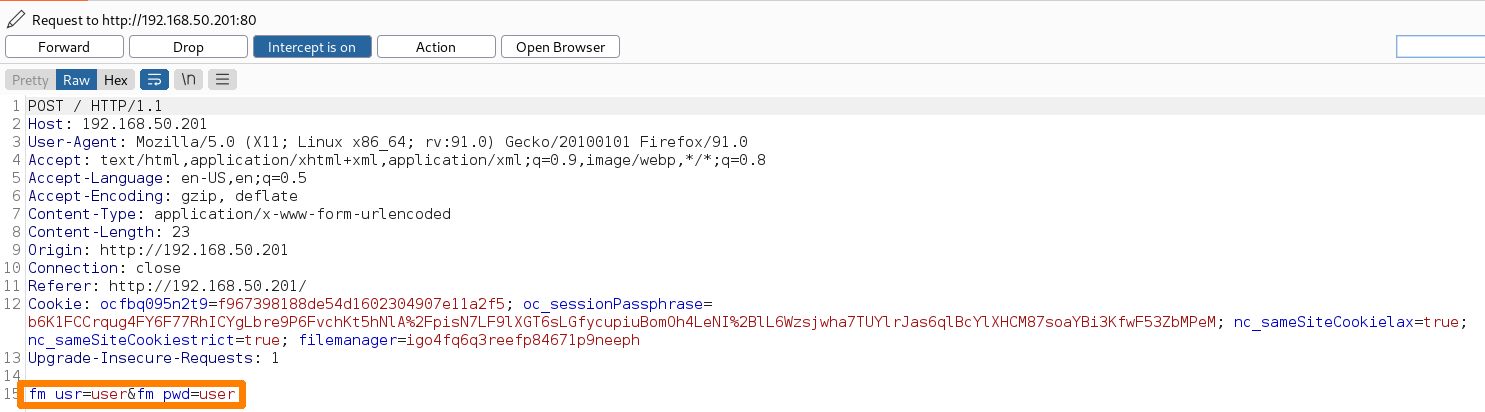Place cursor in the User-Agent header
Image resolution: width=1485 pixels, height=412 pixels.
pyautogui.click(x=387, y=142)
